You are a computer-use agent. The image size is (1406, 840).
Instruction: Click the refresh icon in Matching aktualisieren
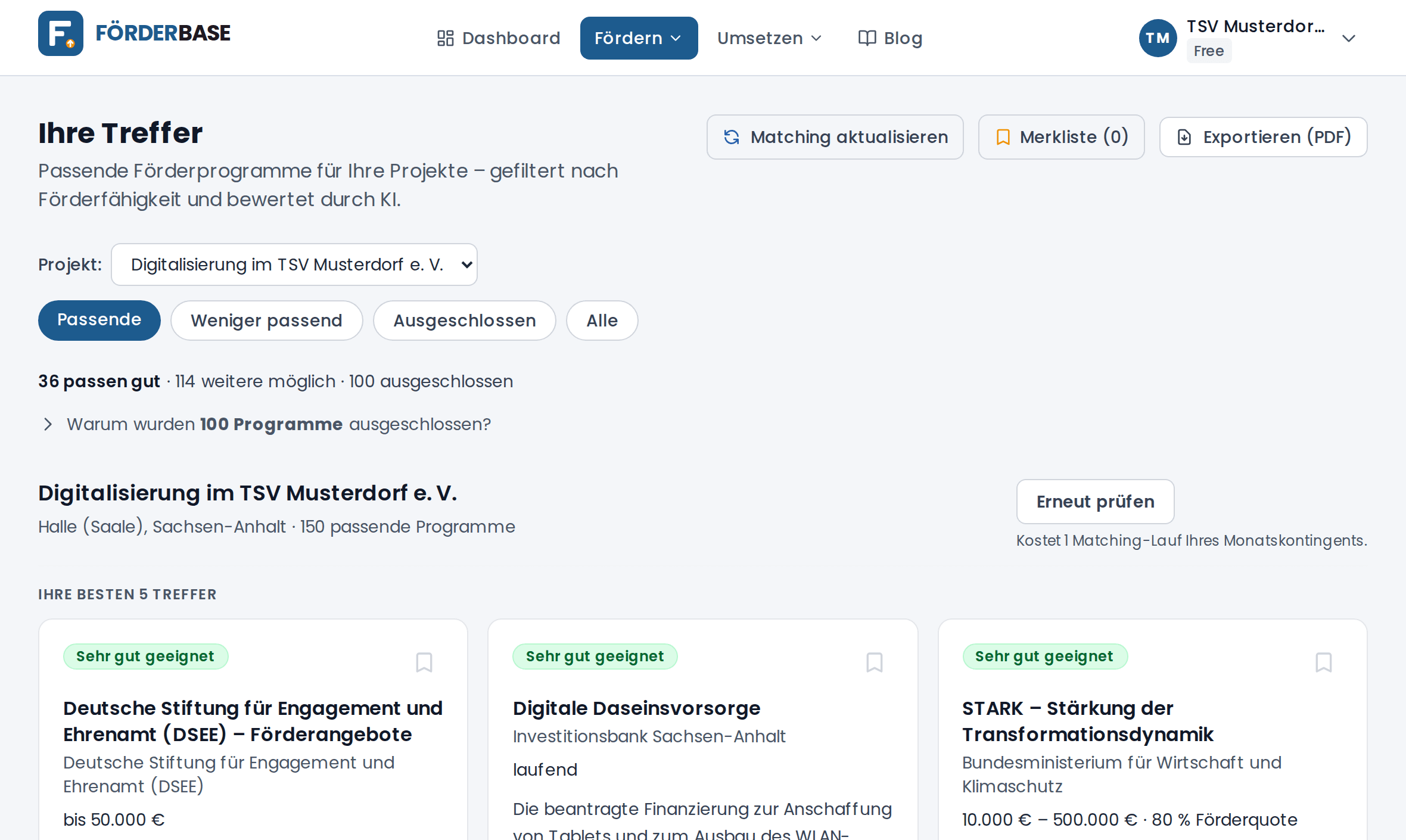[732, 137]
